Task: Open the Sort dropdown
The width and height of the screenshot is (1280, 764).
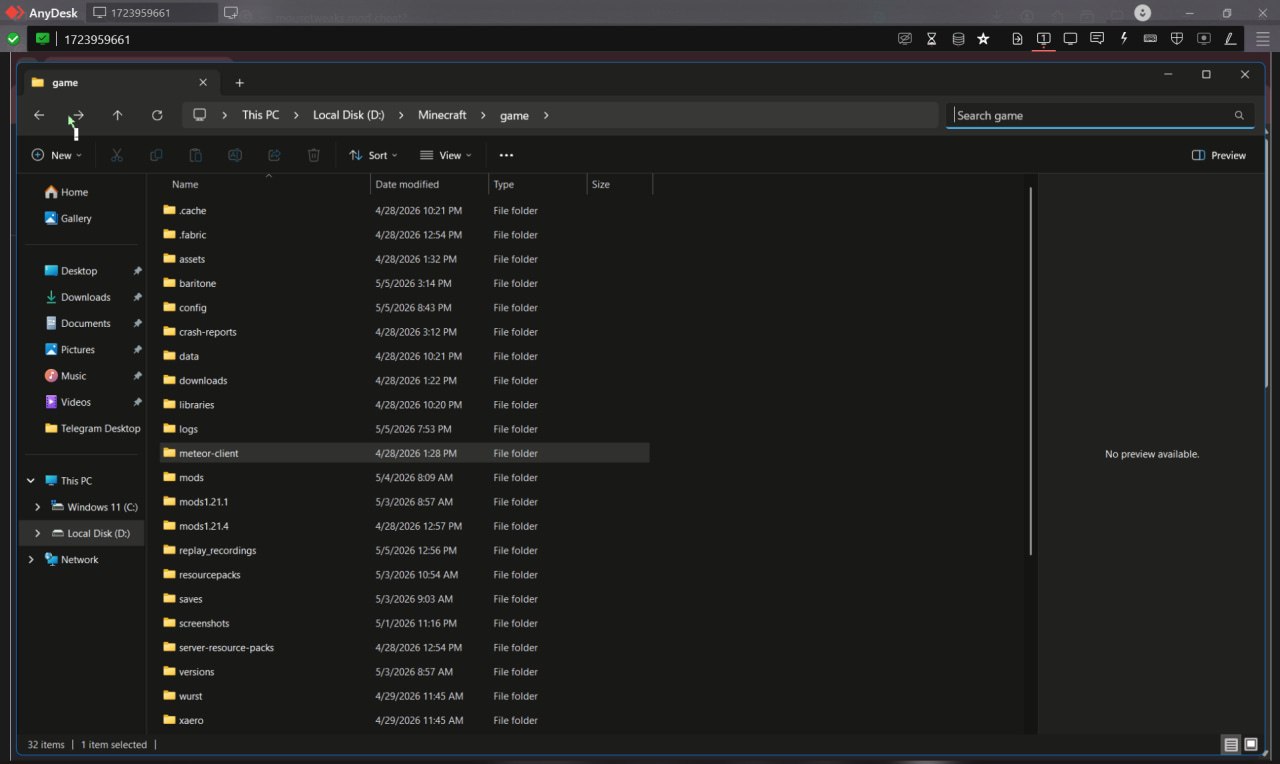Action: point(373,155)
